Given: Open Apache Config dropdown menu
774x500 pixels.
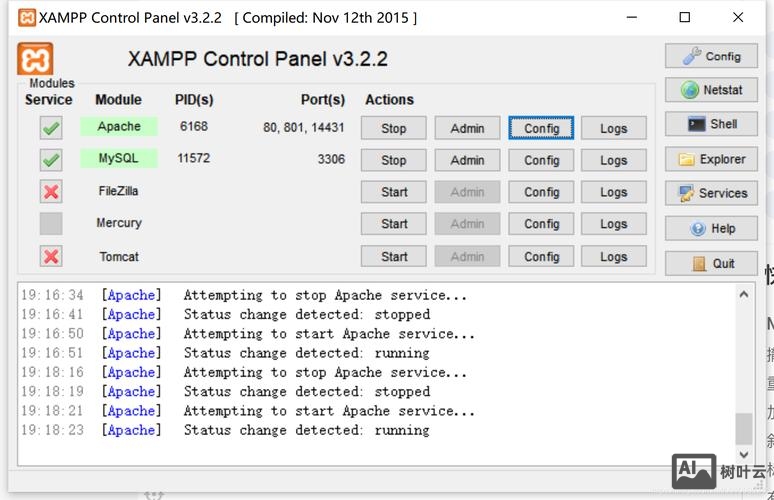Looking at the screenshot, I should 541,128.
